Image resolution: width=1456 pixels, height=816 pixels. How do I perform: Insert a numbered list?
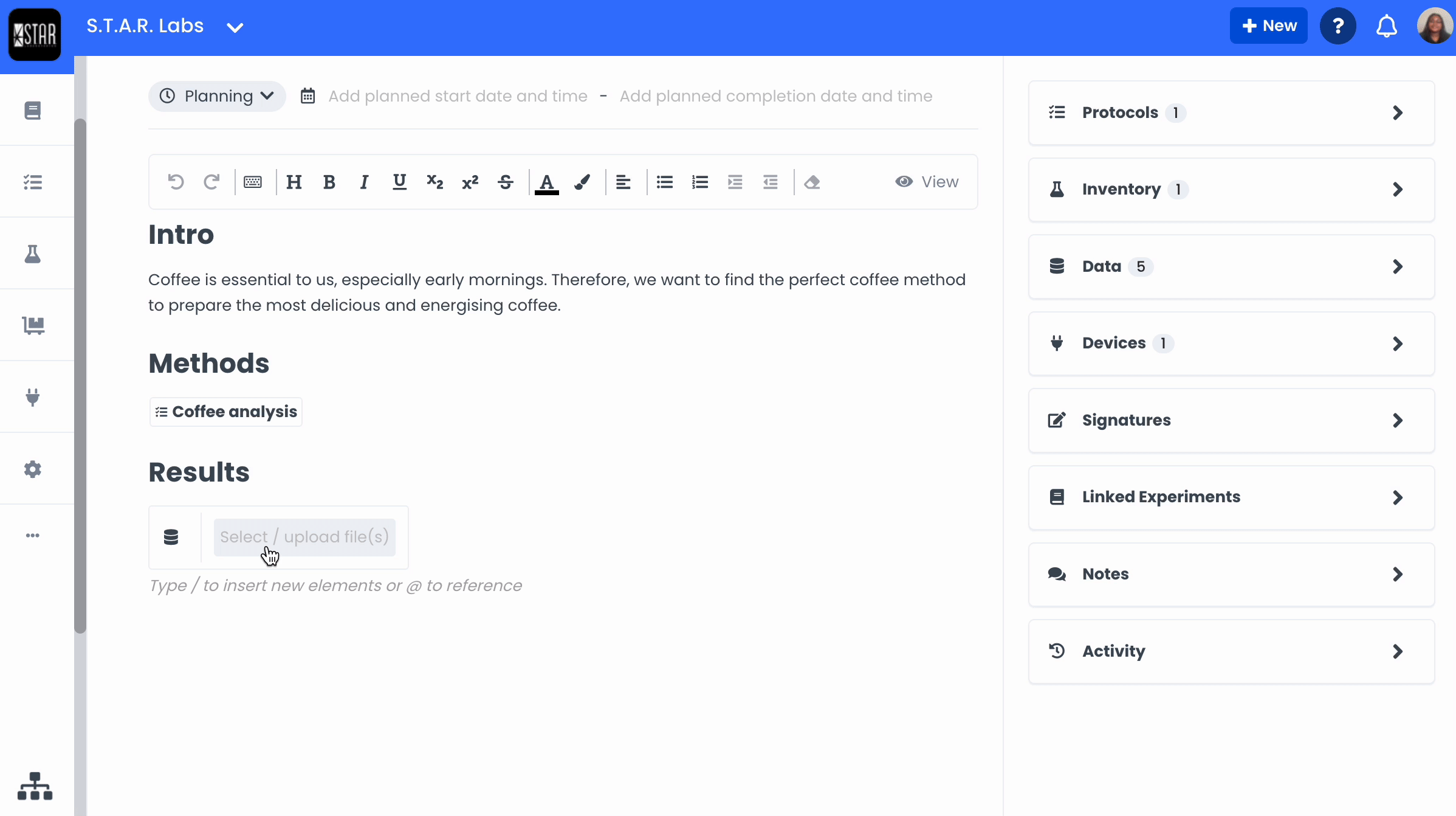coord(700,182)
